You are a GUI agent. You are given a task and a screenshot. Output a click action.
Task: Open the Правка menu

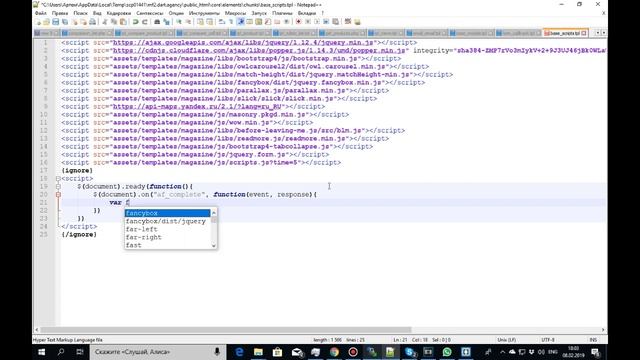coord(60,13)
